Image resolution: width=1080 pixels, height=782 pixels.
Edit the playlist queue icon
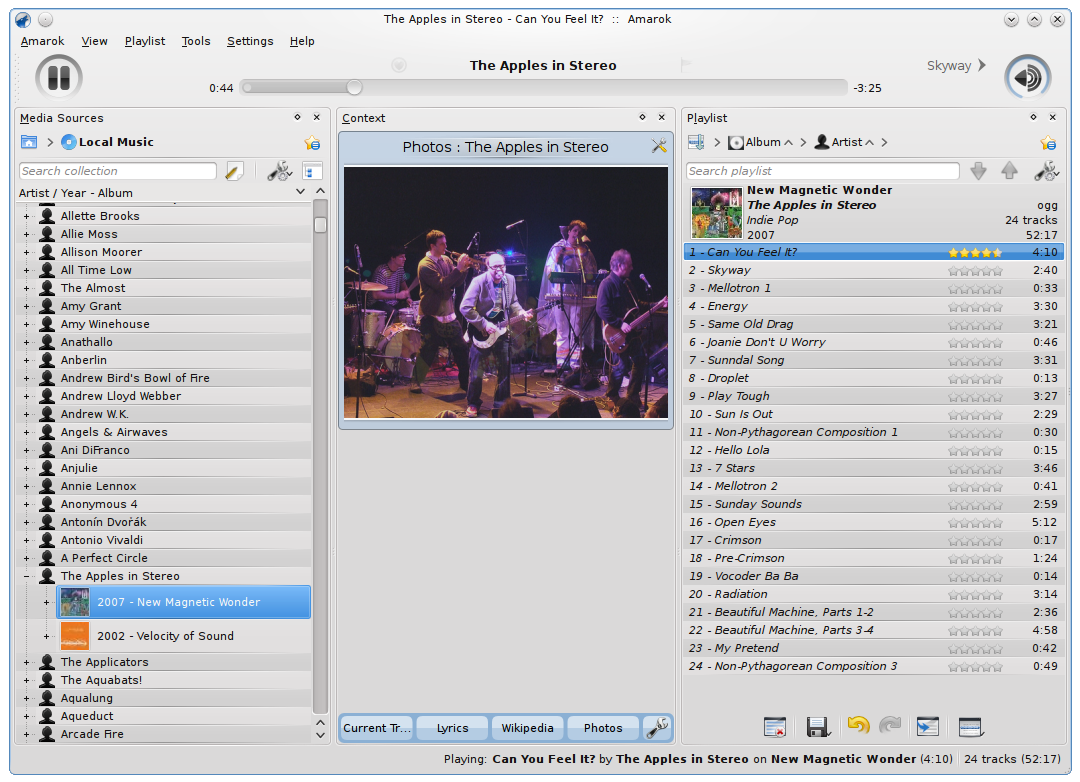pyautogui.click(x=970, y=727)
